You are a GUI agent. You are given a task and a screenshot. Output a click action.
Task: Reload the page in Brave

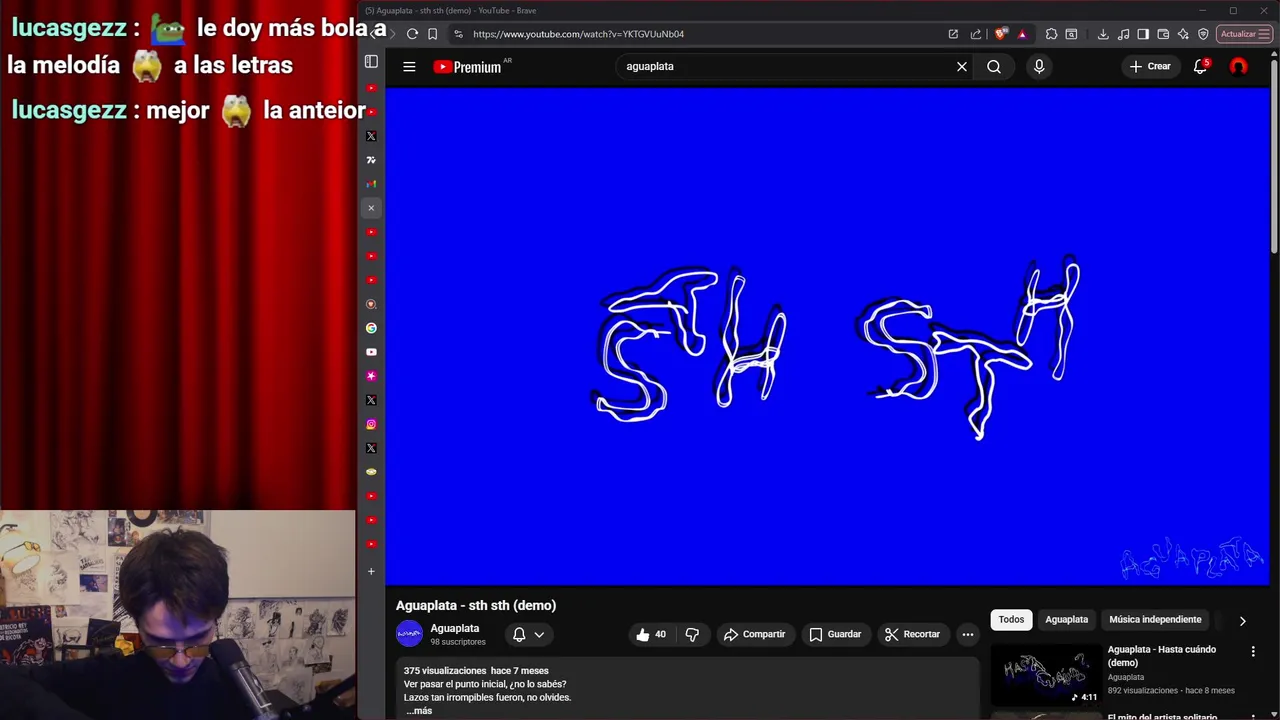(x=412, y=34)
